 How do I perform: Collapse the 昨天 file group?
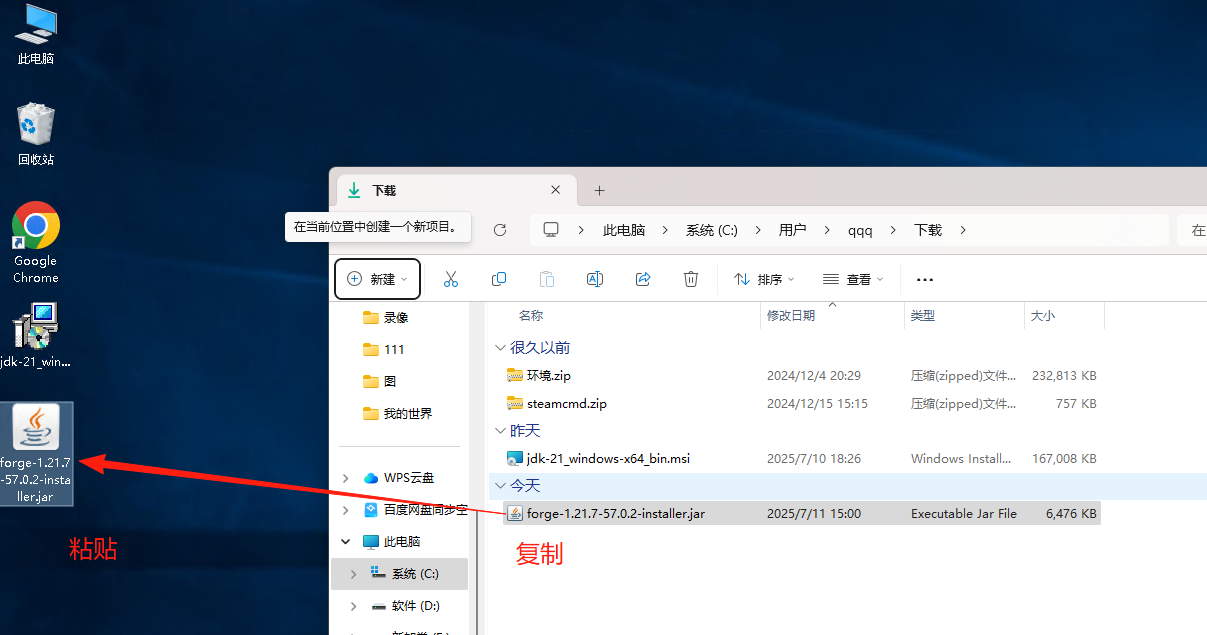(x=500, y=431)
